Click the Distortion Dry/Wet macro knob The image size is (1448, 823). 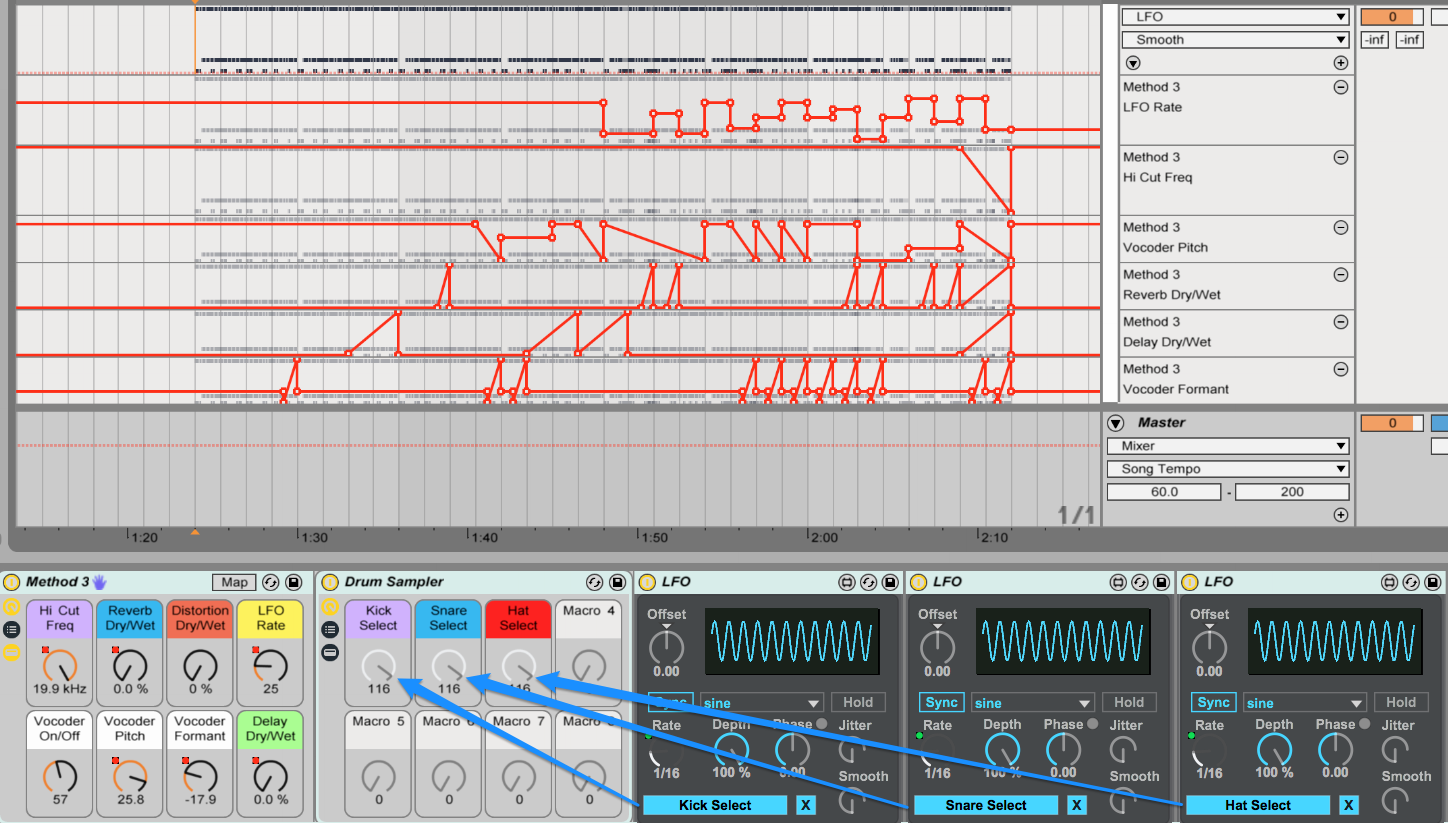200,664
